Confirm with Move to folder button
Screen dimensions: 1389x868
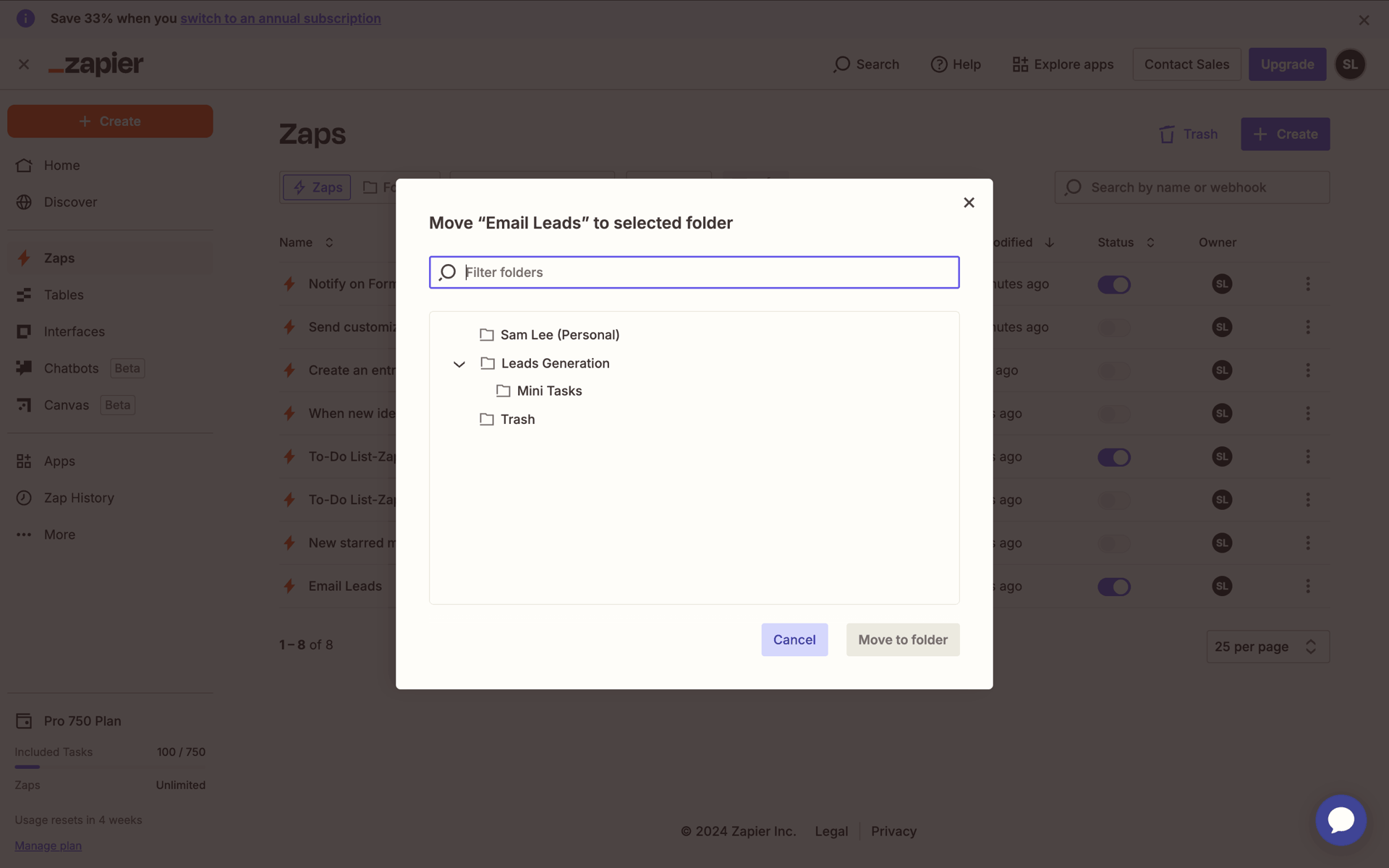pos(903,639)
